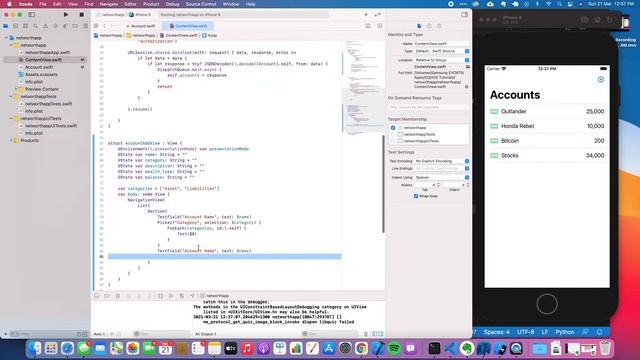Expand the Preview Content folder
The width and height of the screenshot is (640, 360).
pyautogui.click(x=16, y=89)
